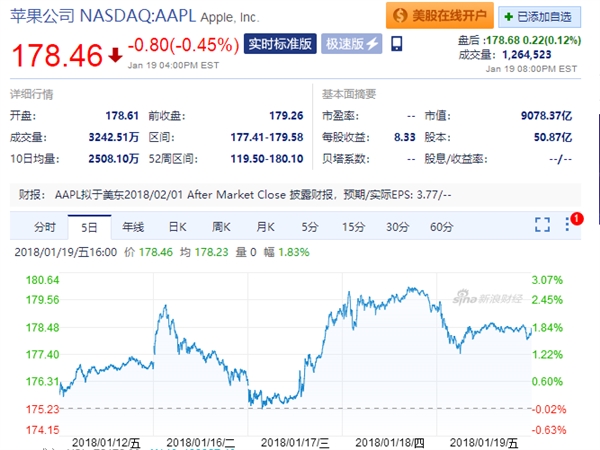
Task: Select the 5日 chart tab
Action: (x=89, y=227)
